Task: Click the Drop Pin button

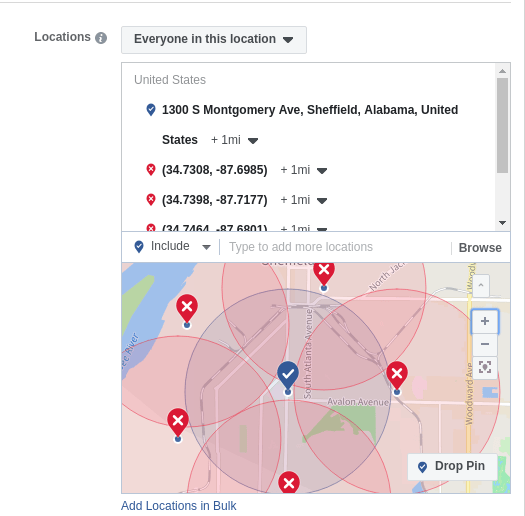Action: [452, 466]
